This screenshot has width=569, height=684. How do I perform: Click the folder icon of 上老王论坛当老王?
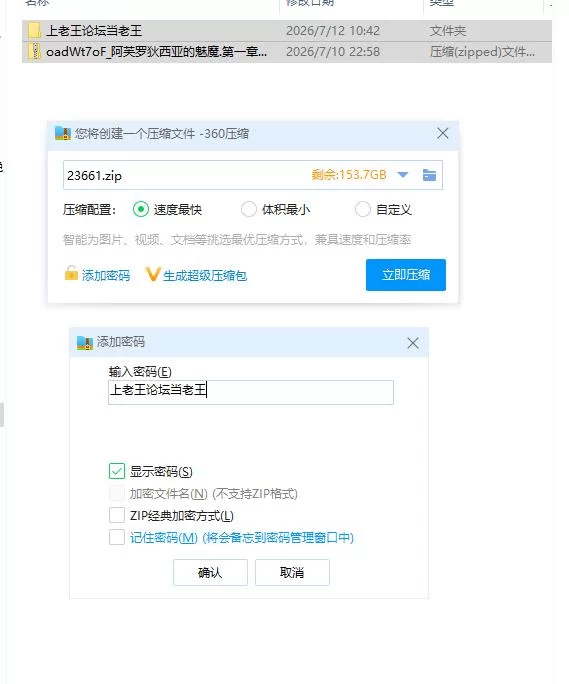[34, 31]
